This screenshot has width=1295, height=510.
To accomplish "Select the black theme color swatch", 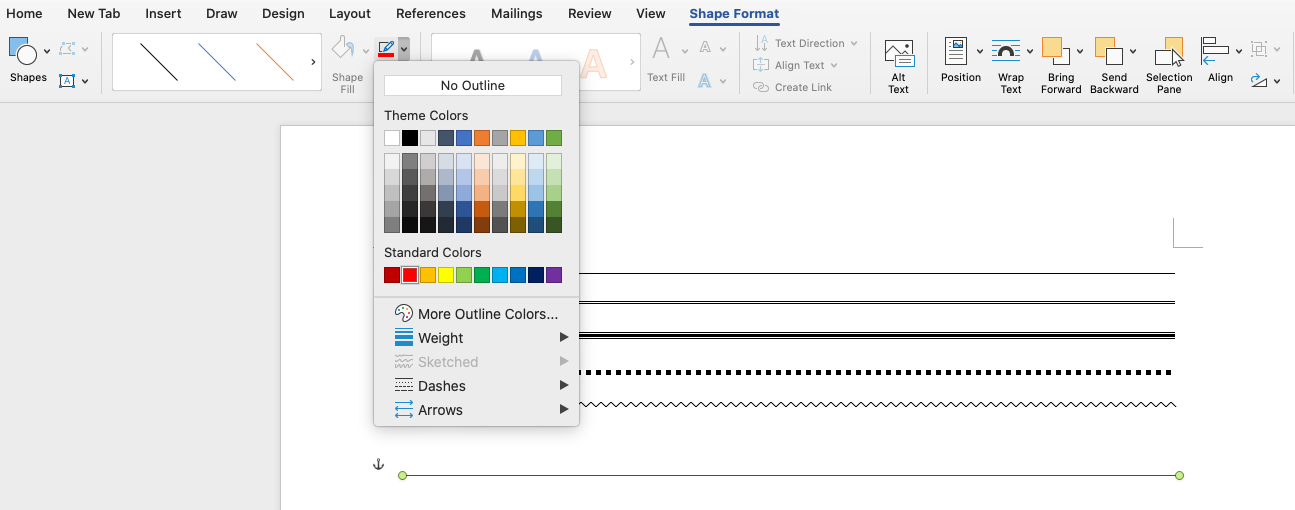I will tap(410, 138).
